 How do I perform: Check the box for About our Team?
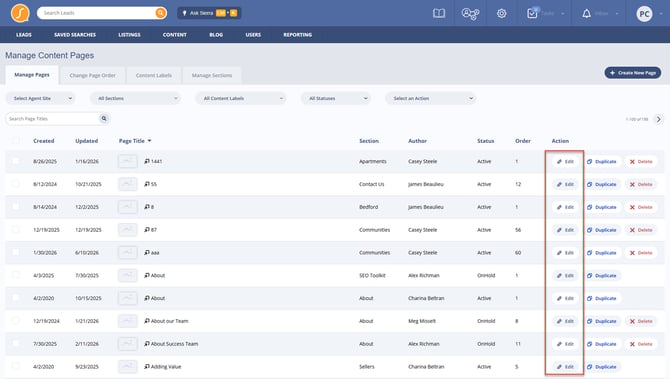[16, 320]
